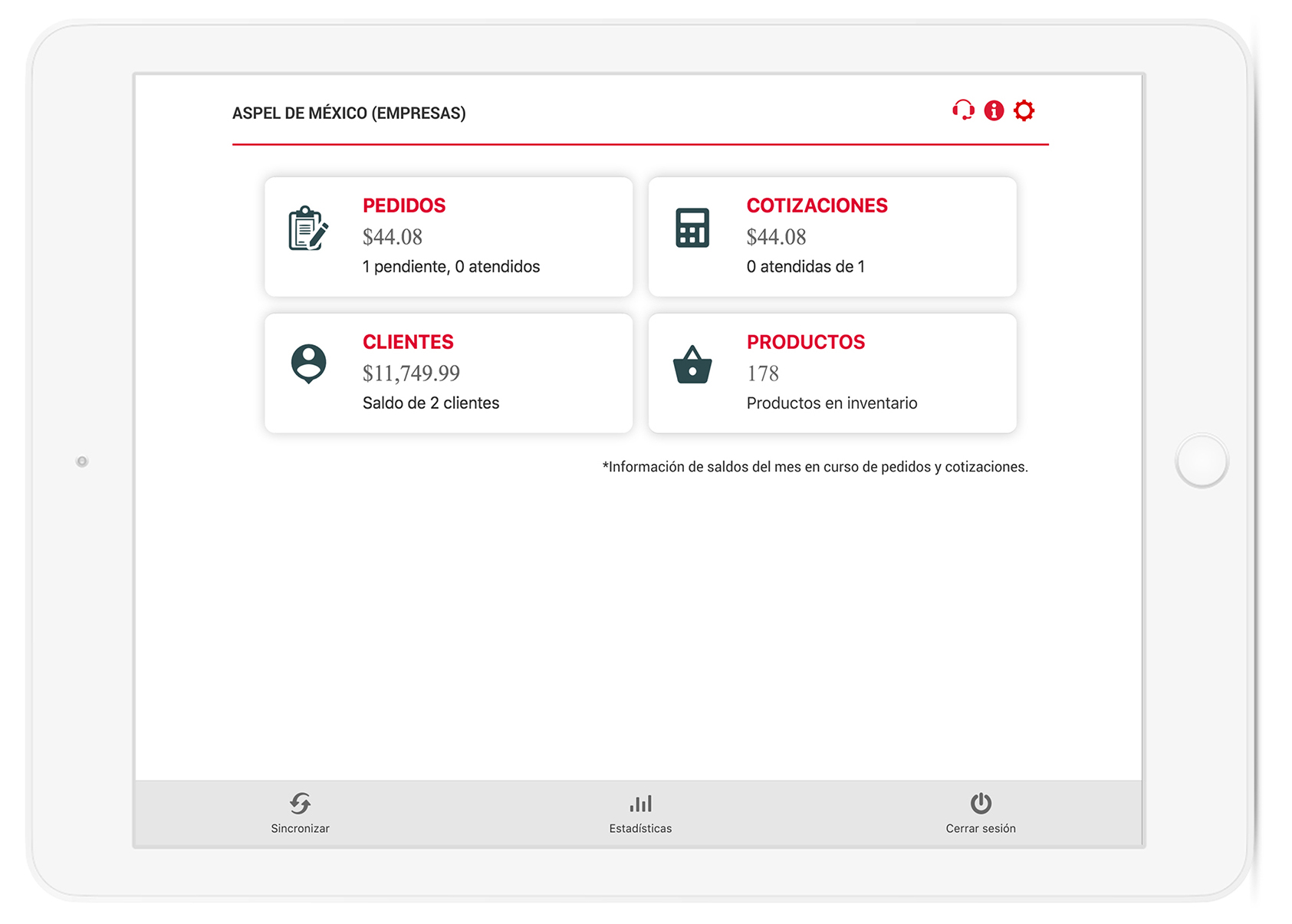Tap the power icon for Cerrar sesión

click(981, 804)
